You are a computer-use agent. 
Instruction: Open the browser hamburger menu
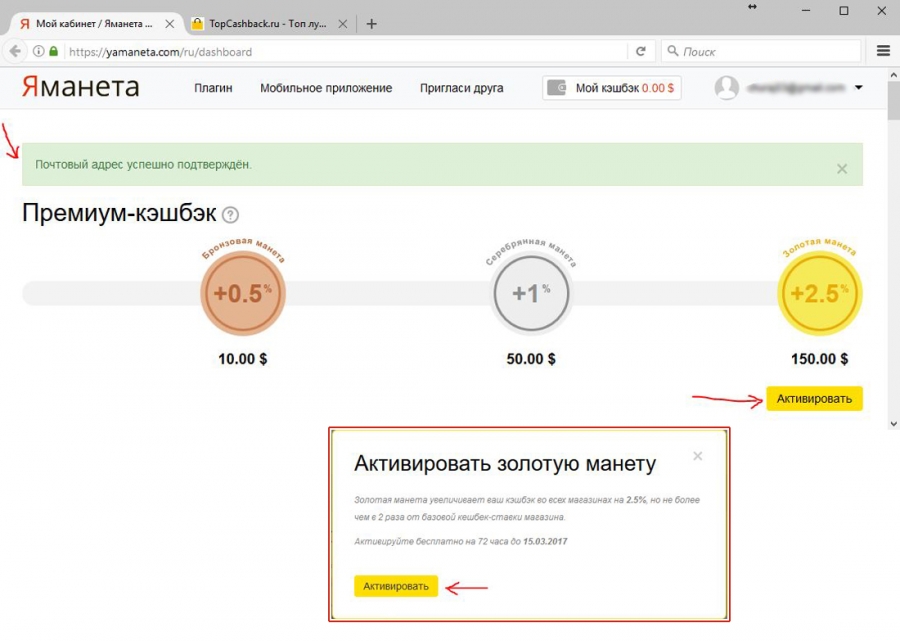click(x=883, y=52)
